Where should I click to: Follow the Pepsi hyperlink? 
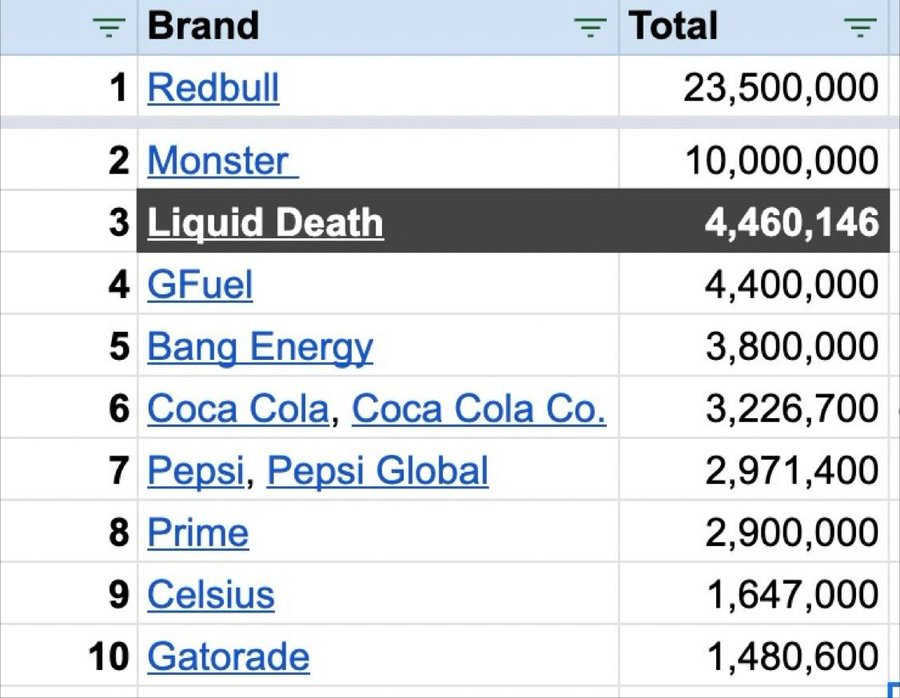pos(196,472)
